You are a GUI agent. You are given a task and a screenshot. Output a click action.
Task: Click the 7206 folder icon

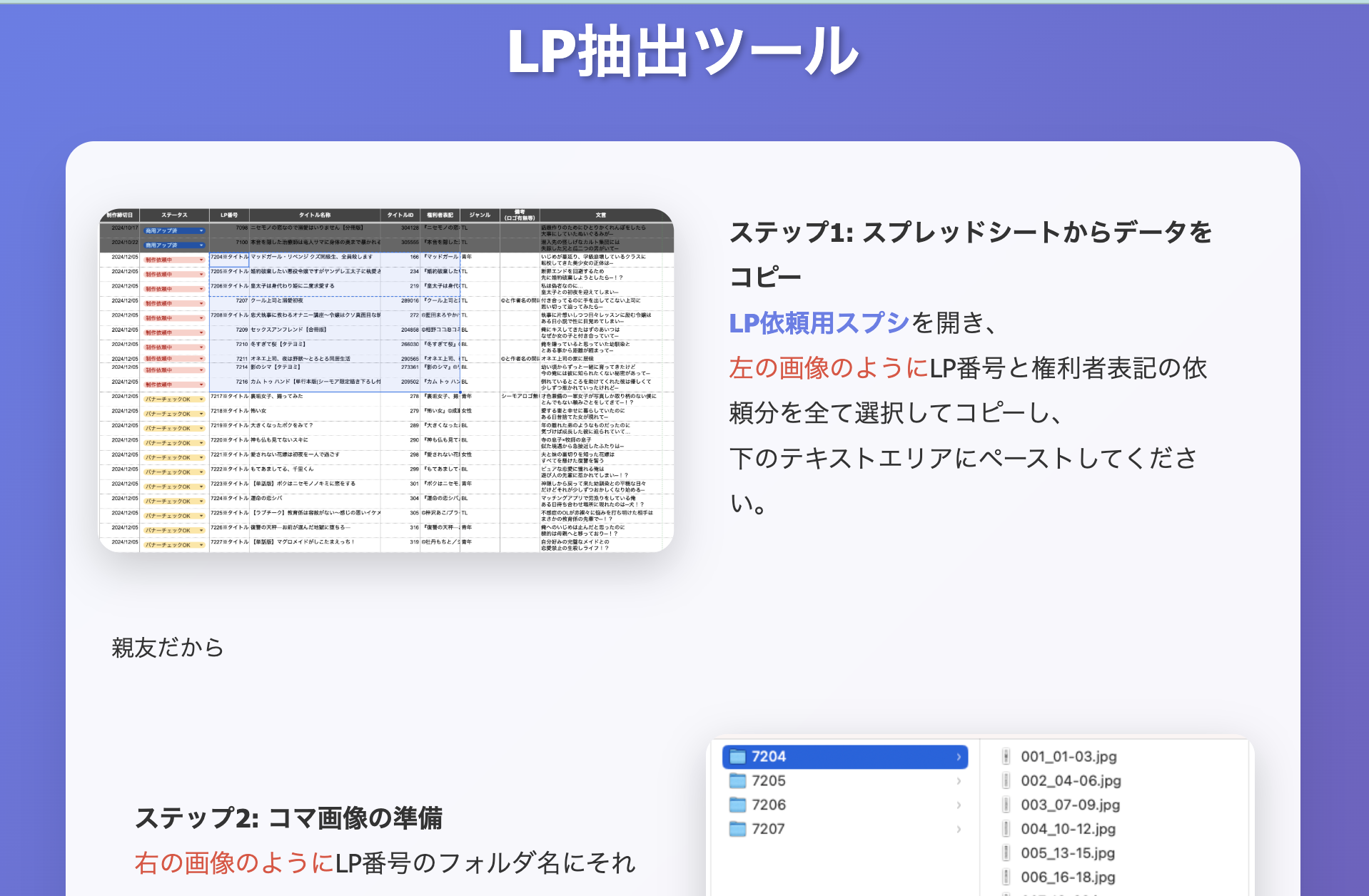pyautogui.click(x=737, y=805)
